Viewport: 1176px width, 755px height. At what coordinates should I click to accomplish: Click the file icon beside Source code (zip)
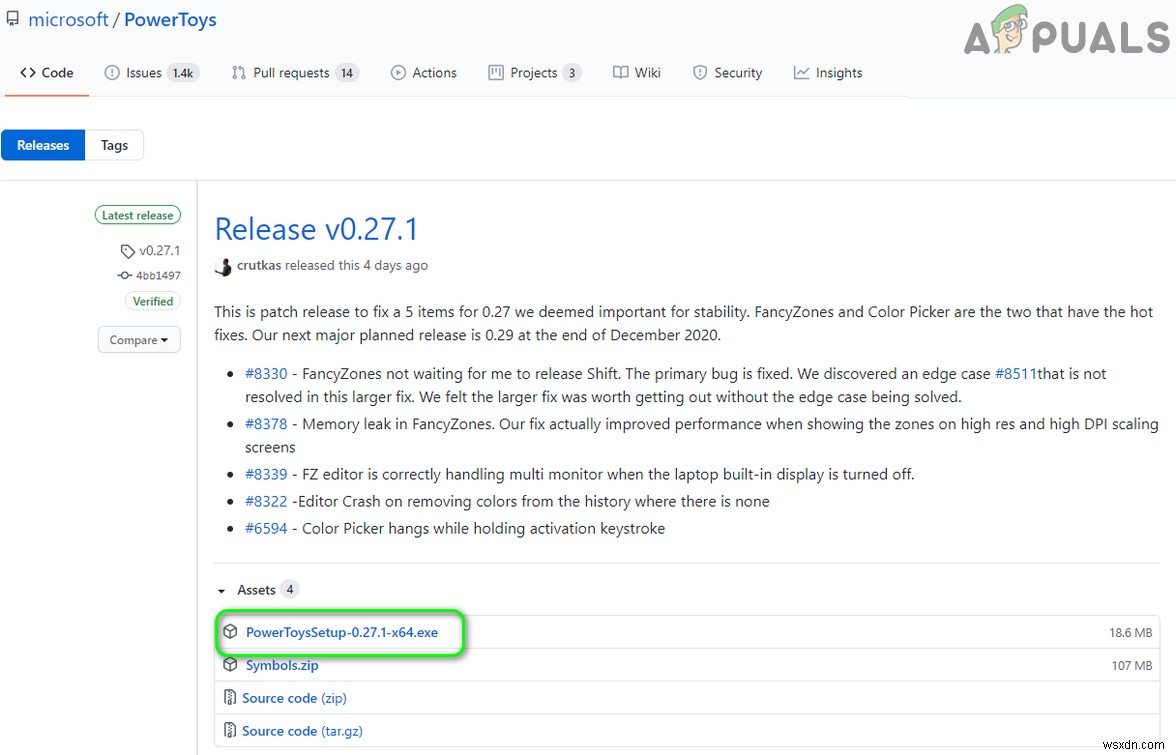pos(230,698)
